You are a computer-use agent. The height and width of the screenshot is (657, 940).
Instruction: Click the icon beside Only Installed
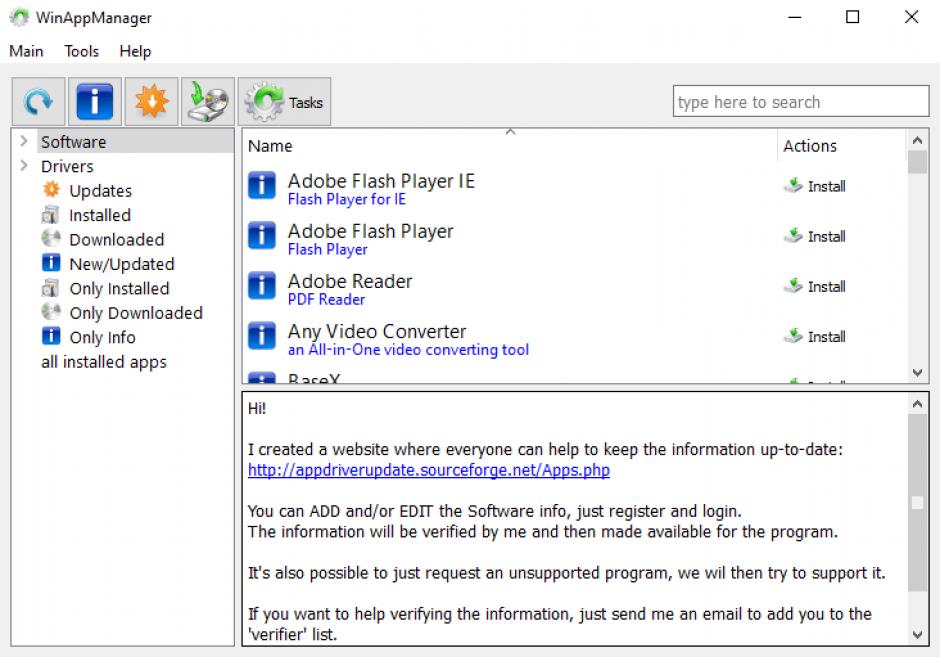click(x=51, y=288)
